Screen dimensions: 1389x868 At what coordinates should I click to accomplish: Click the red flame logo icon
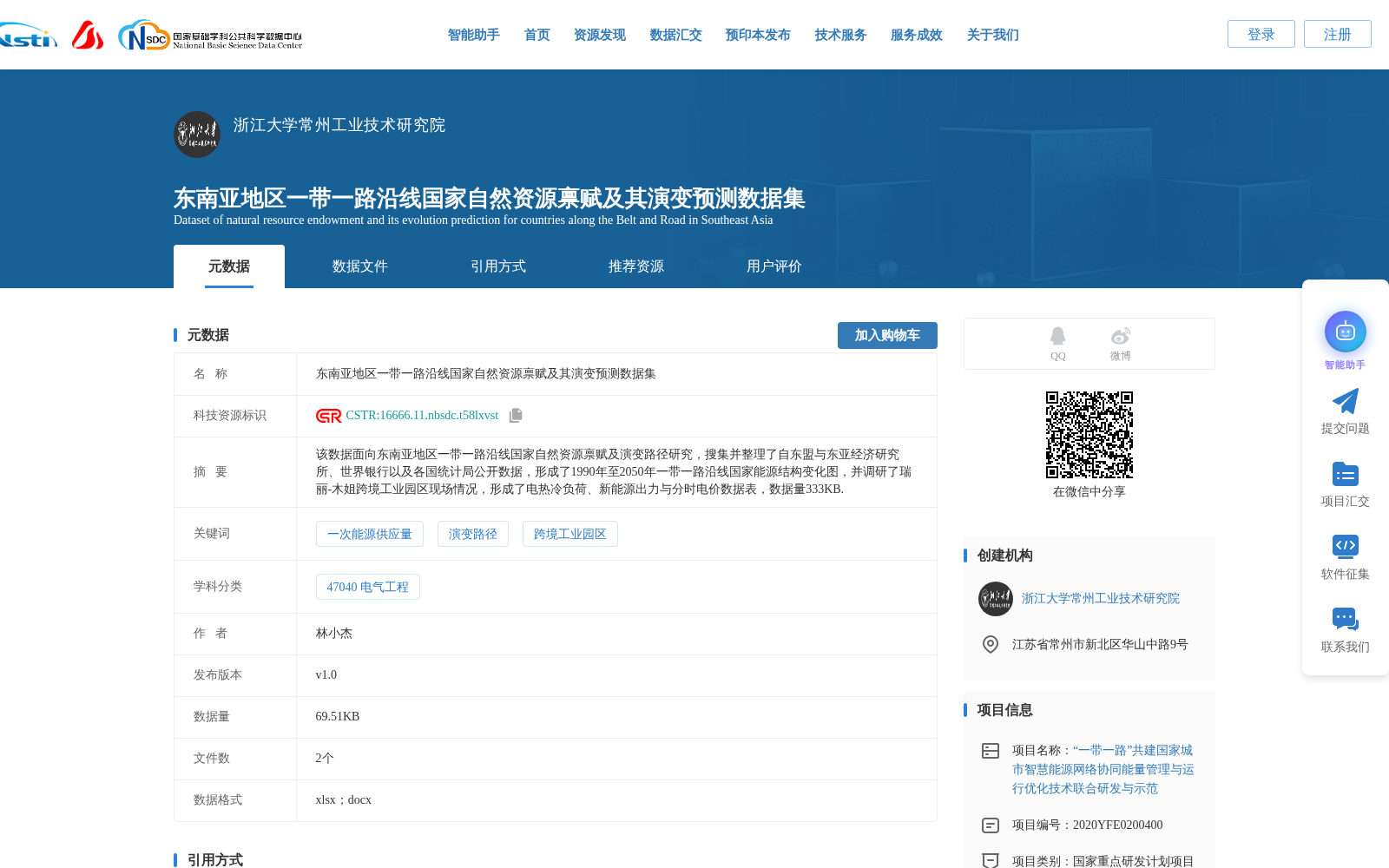click(88, 35)
